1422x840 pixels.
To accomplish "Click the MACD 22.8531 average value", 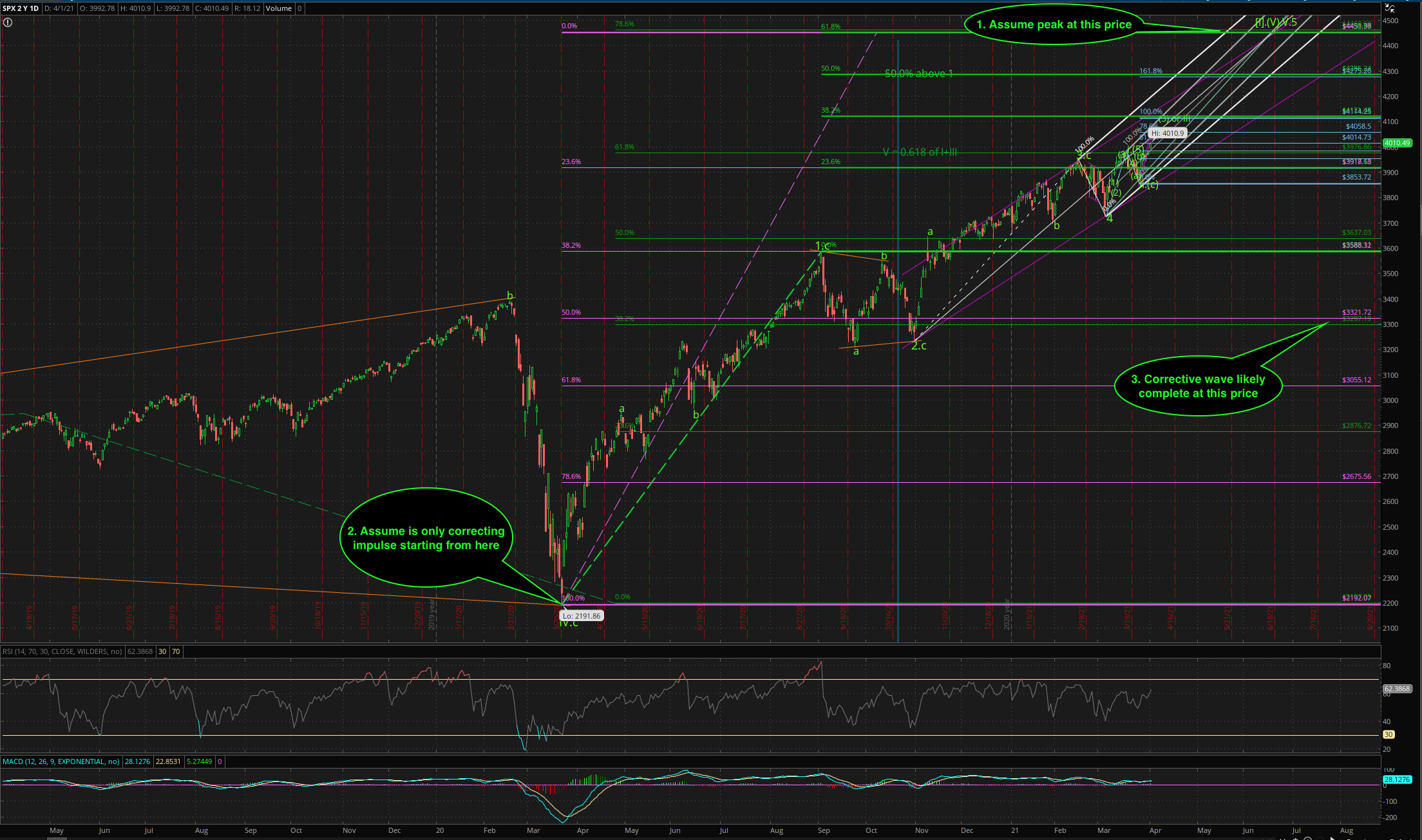I will point(168,761).
